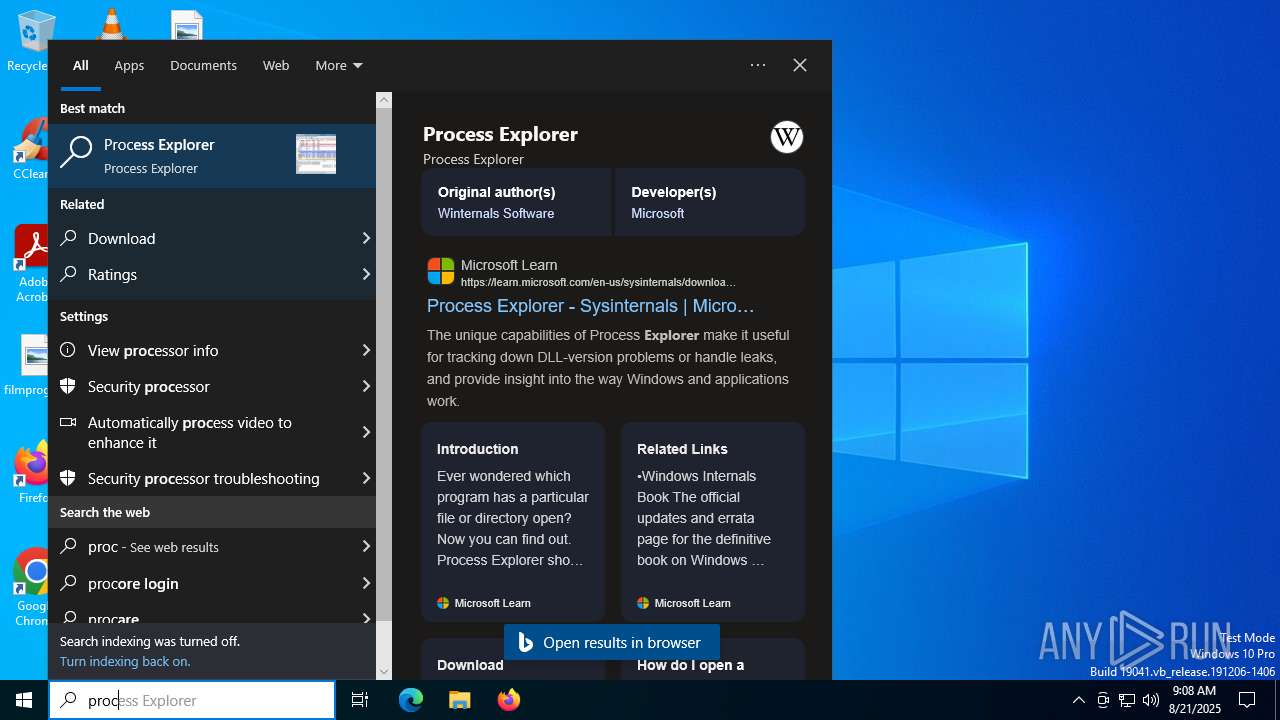Close the search panel with X

pyautogui.click(x=800, y=65)
